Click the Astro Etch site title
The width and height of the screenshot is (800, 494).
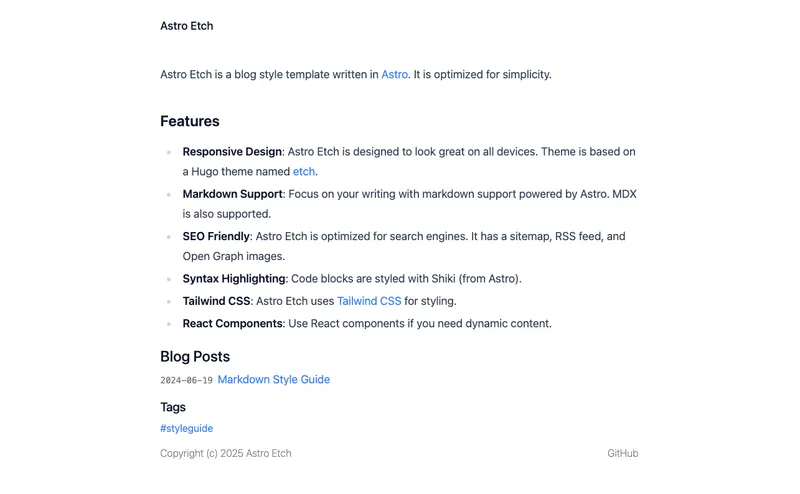point(186,26)
